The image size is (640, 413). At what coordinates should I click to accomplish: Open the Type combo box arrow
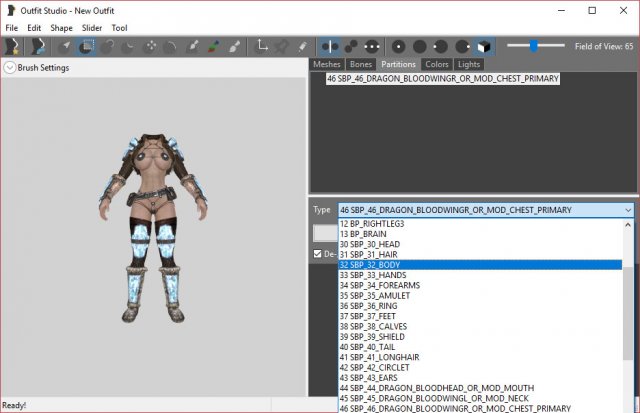[x=627, y=210]
